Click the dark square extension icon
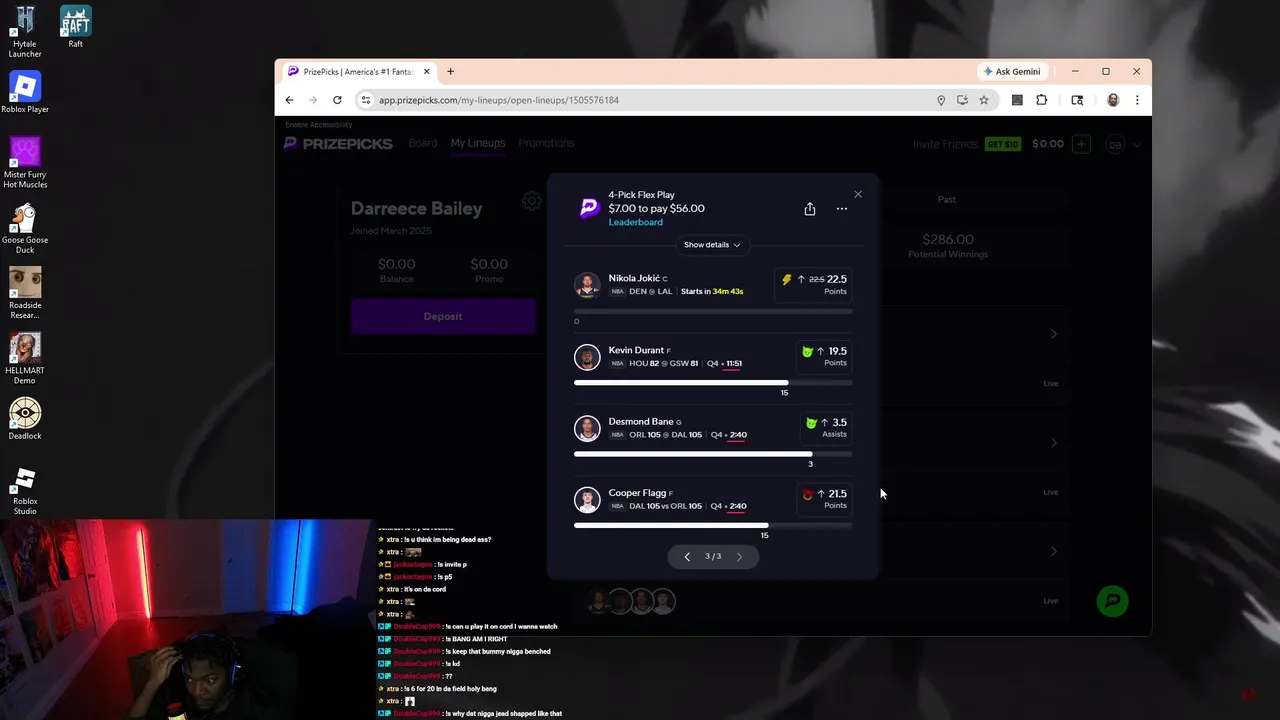 1017,100
